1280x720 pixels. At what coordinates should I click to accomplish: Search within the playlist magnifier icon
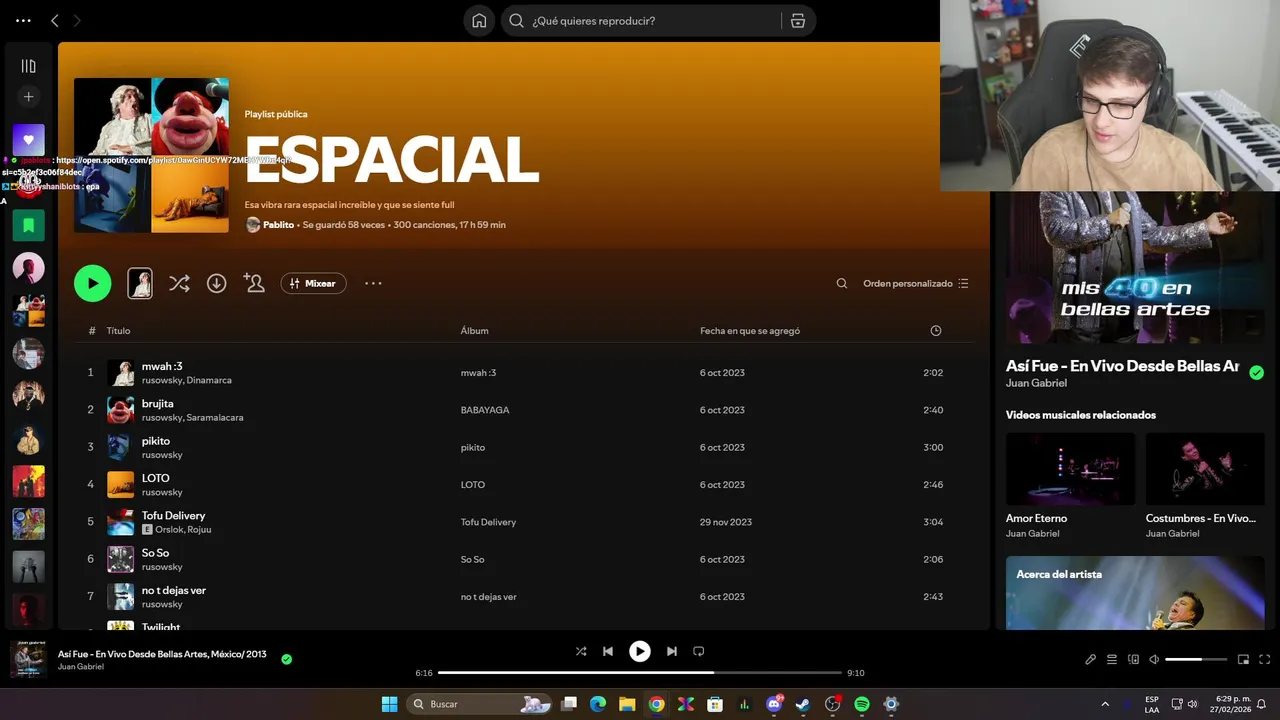(x=842, y=283)
